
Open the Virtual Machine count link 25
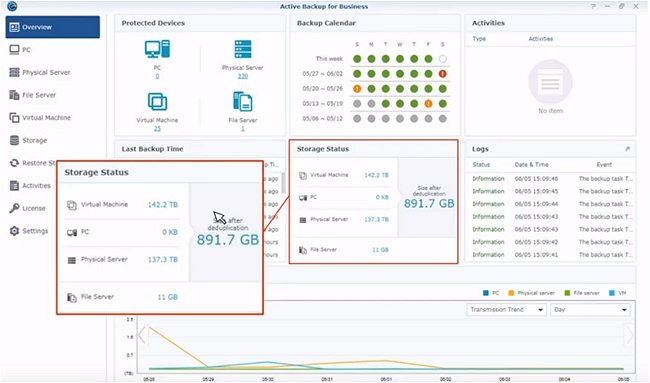point(157,129)
